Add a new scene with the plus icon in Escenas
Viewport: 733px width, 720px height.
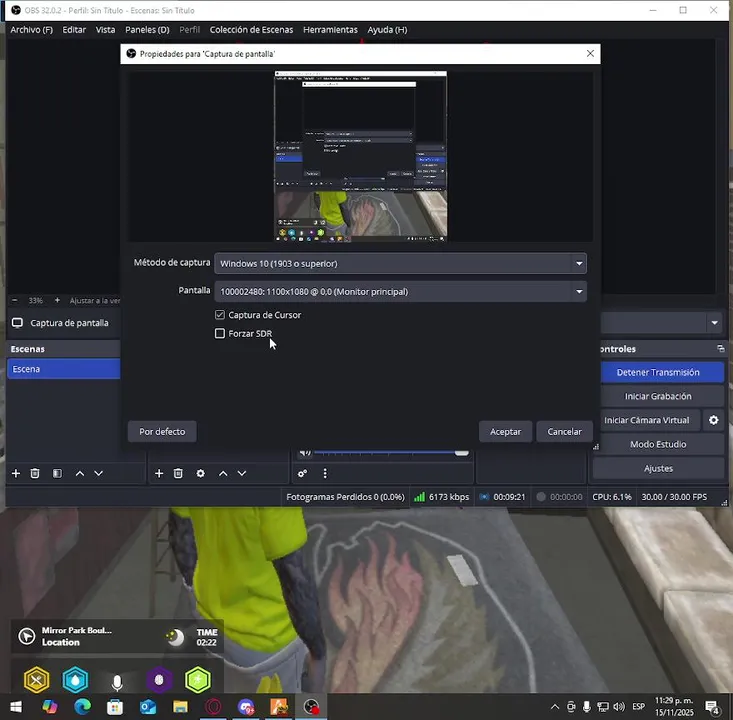[16, 474]
